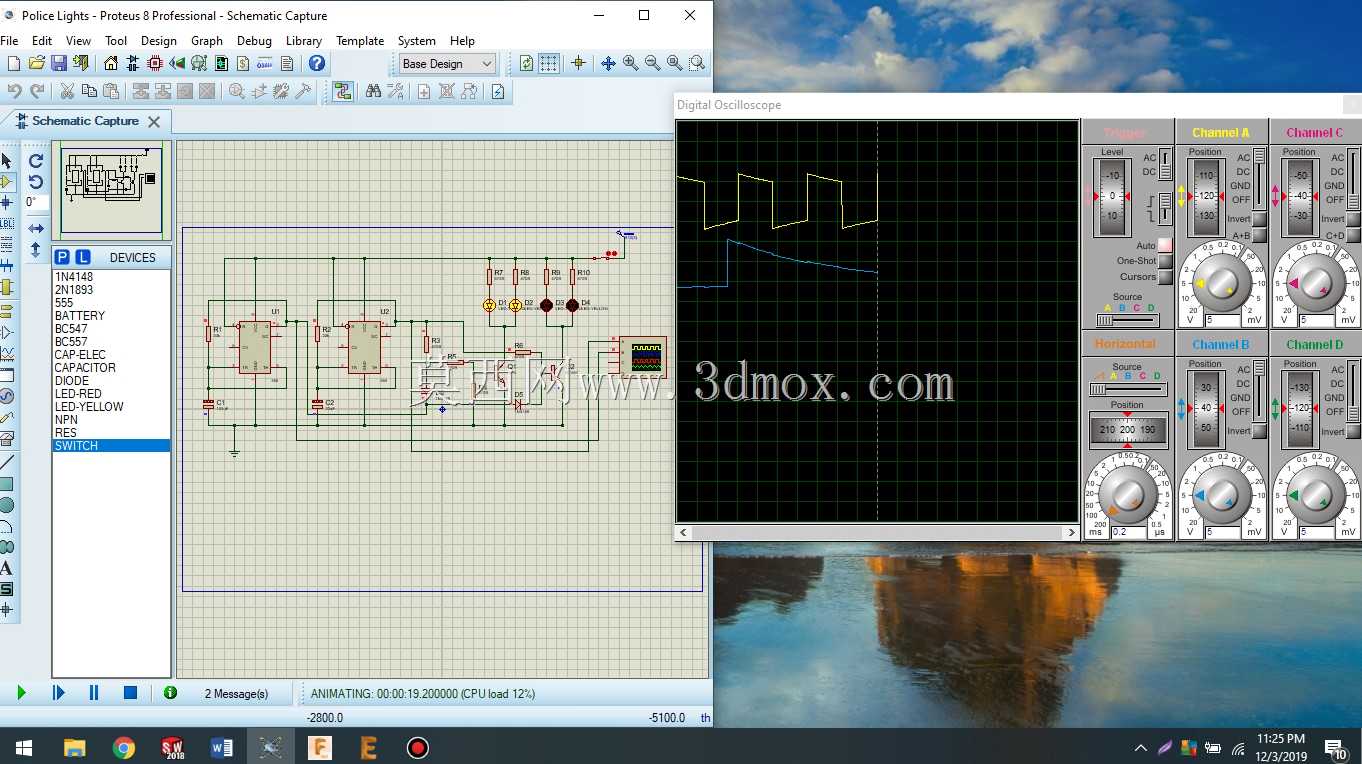
Task: Click the Cut scissors icon
Action: coord(67,91)
